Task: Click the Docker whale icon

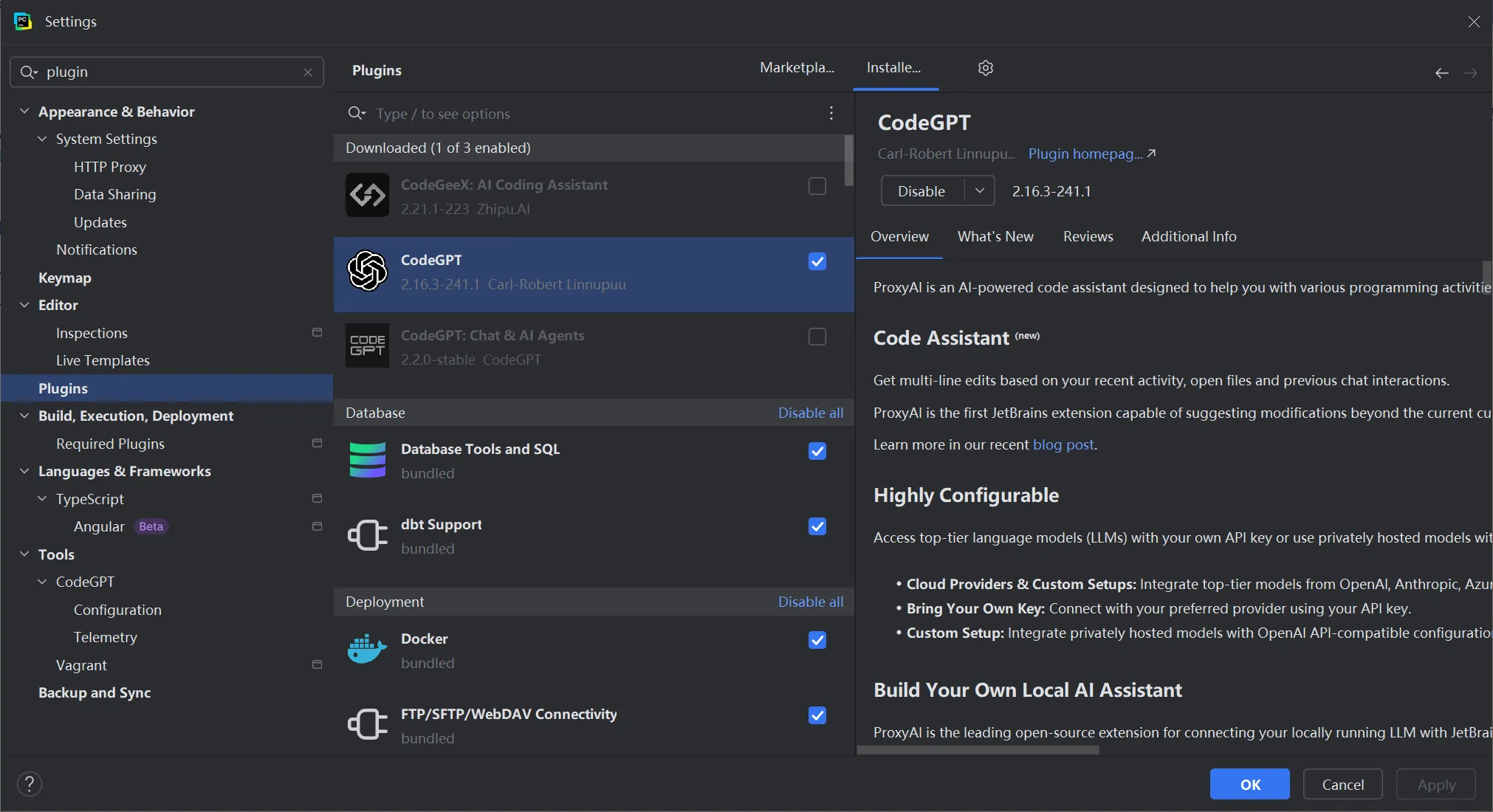Action: click(x=367, y=650)
